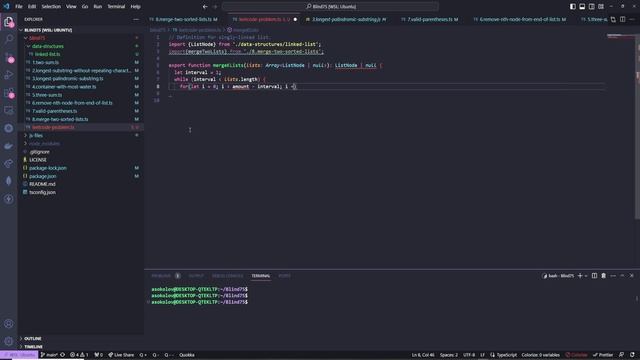The image size is (640, 360).
Task: Maximize the terminal panel size
Action: click(622, 276)
